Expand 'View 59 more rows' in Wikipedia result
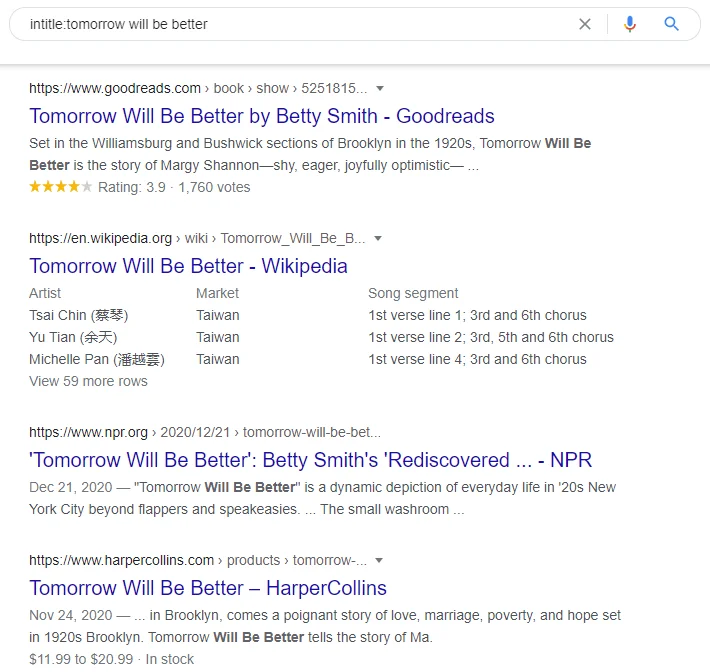 pos(88,381)
